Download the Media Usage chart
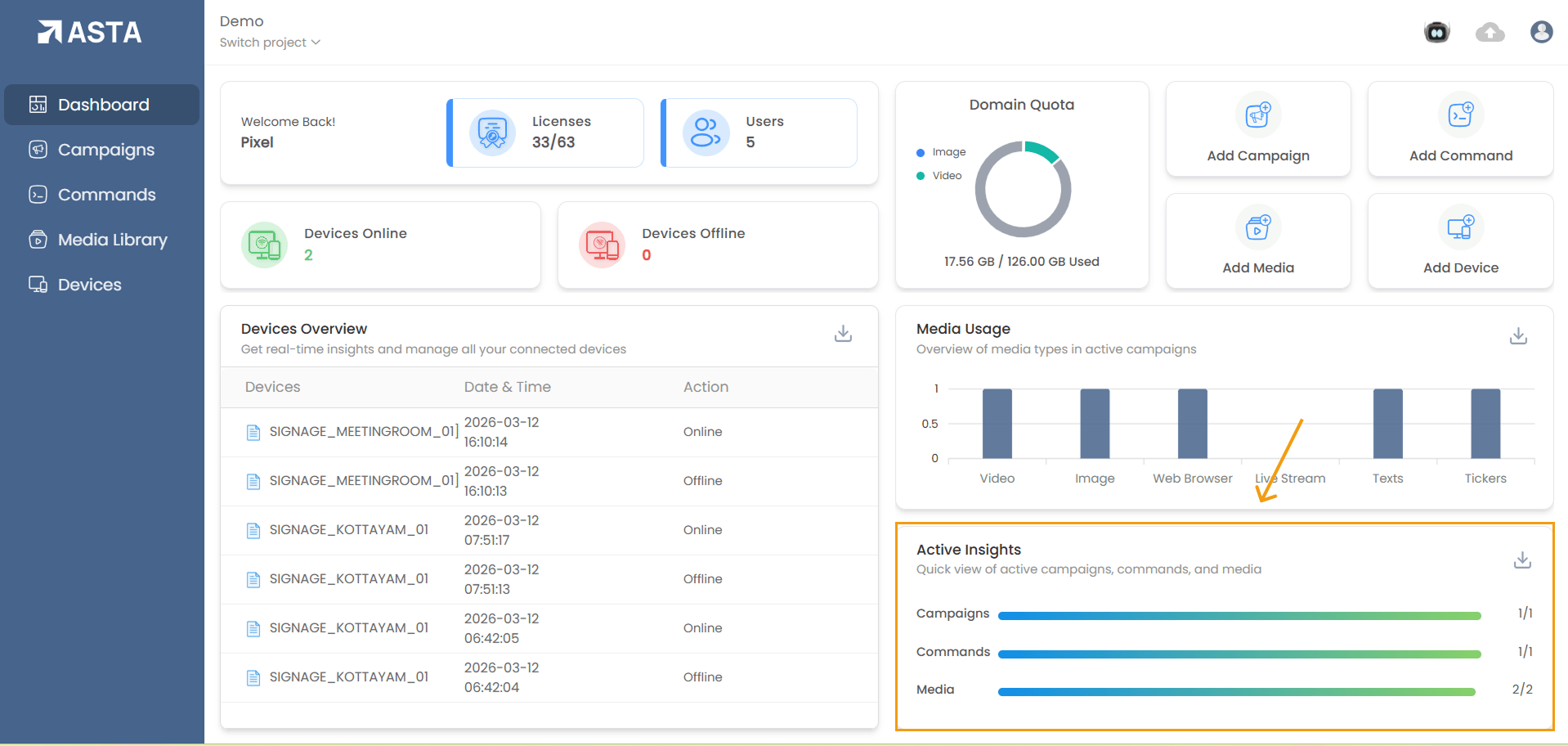 click(x=1518, y=336)
